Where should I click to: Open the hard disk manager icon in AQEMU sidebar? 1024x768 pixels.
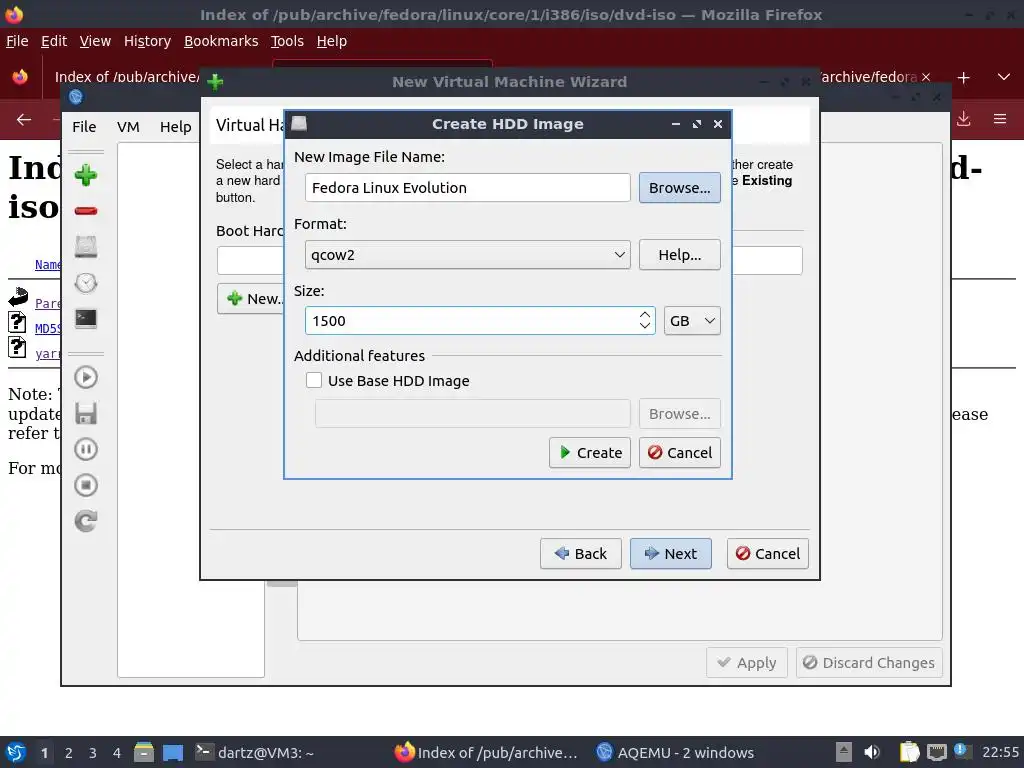tap(86, 246)
